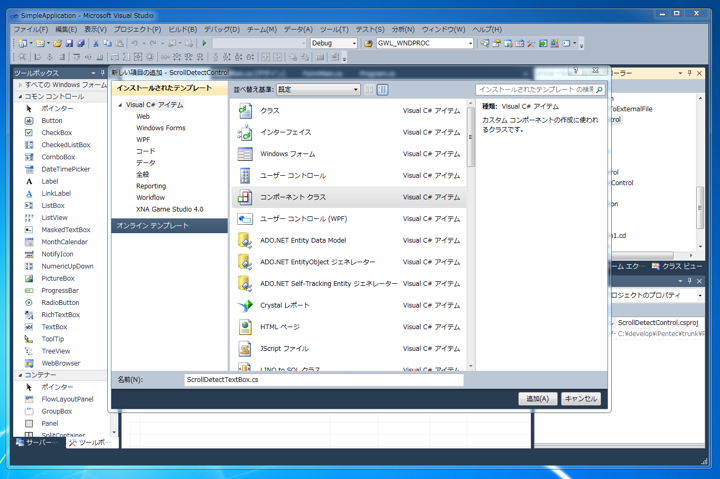Select the WPF category in tree
720x479 pixels.
(x=143, y=140)
